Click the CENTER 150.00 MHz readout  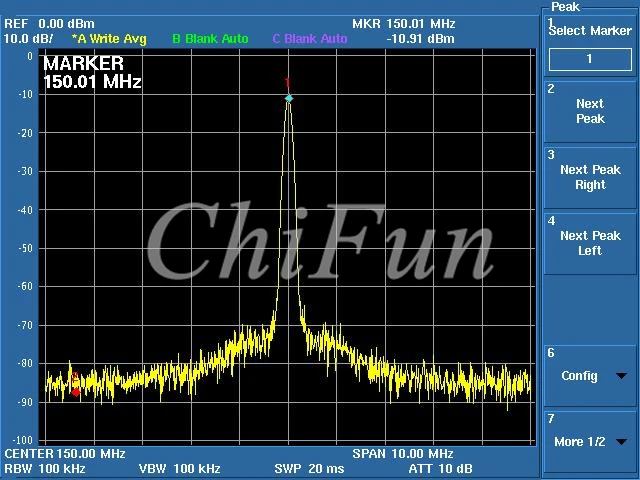pos(65,453)
